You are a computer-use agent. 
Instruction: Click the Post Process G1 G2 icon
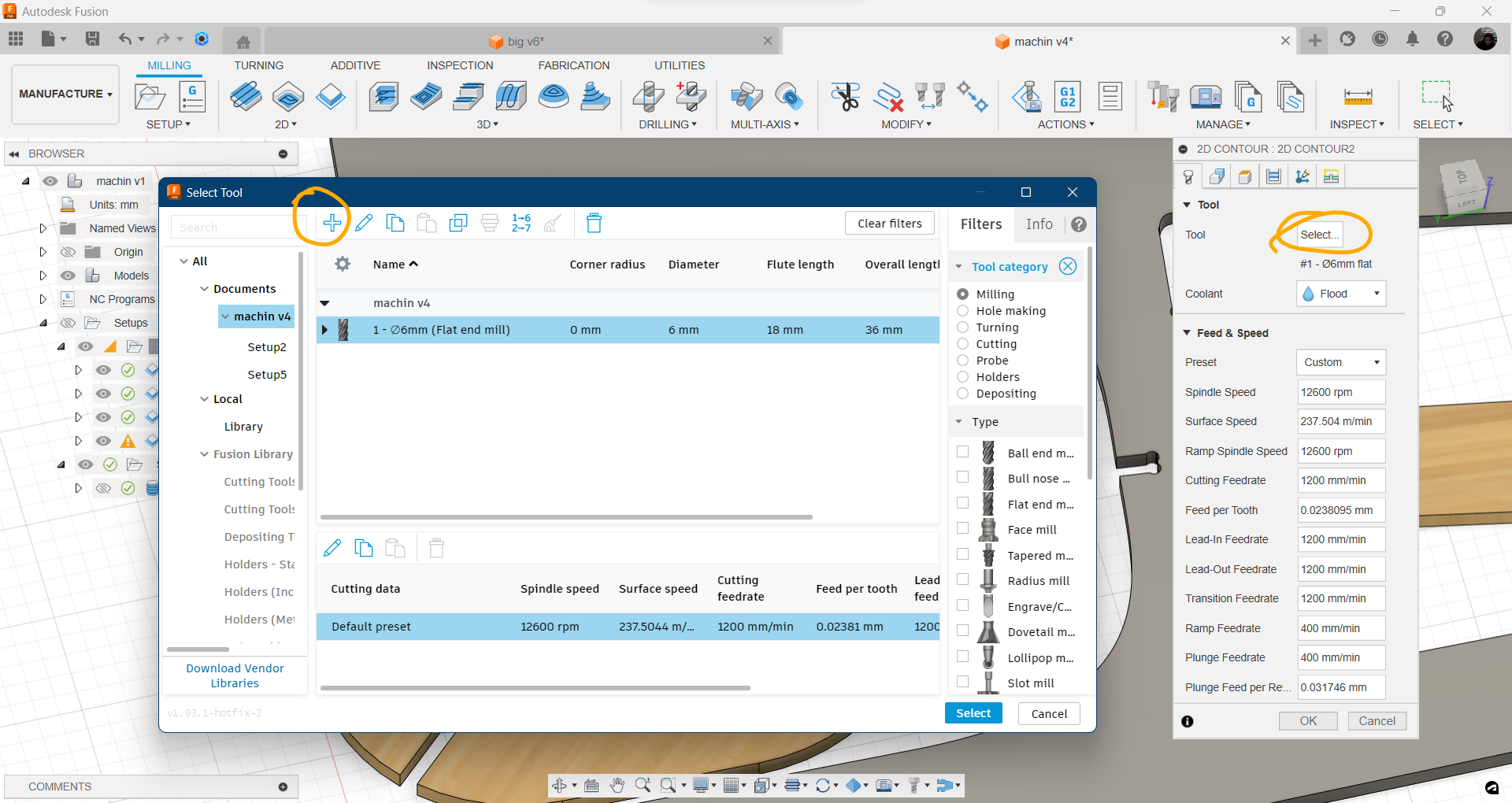[x=1068, y=97]
